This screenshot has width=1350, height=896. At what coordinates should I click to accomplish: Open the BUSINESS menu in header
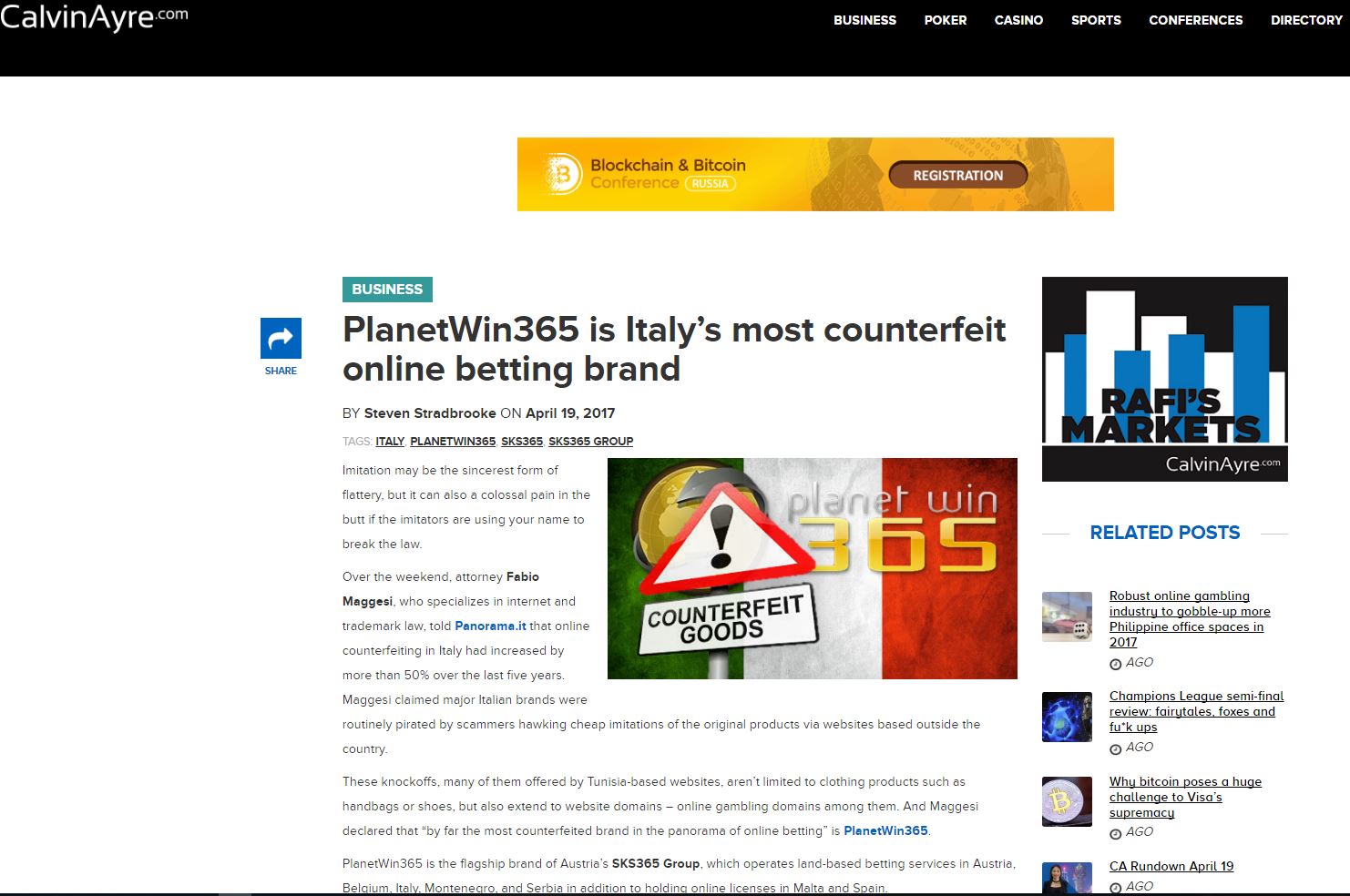(x=864, y=20)
